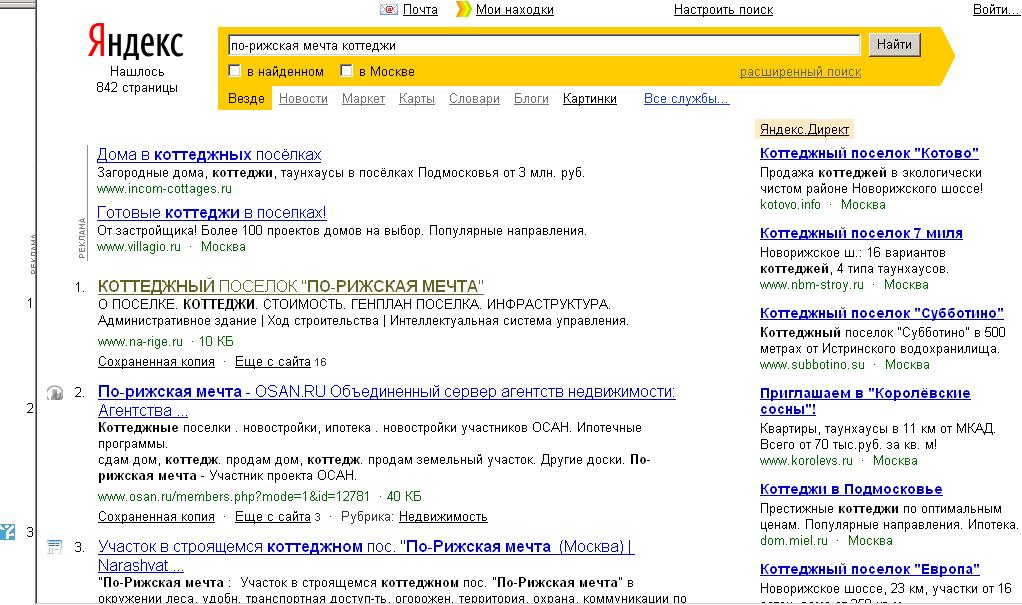Switch to the Новости tab

pos(303,99)
